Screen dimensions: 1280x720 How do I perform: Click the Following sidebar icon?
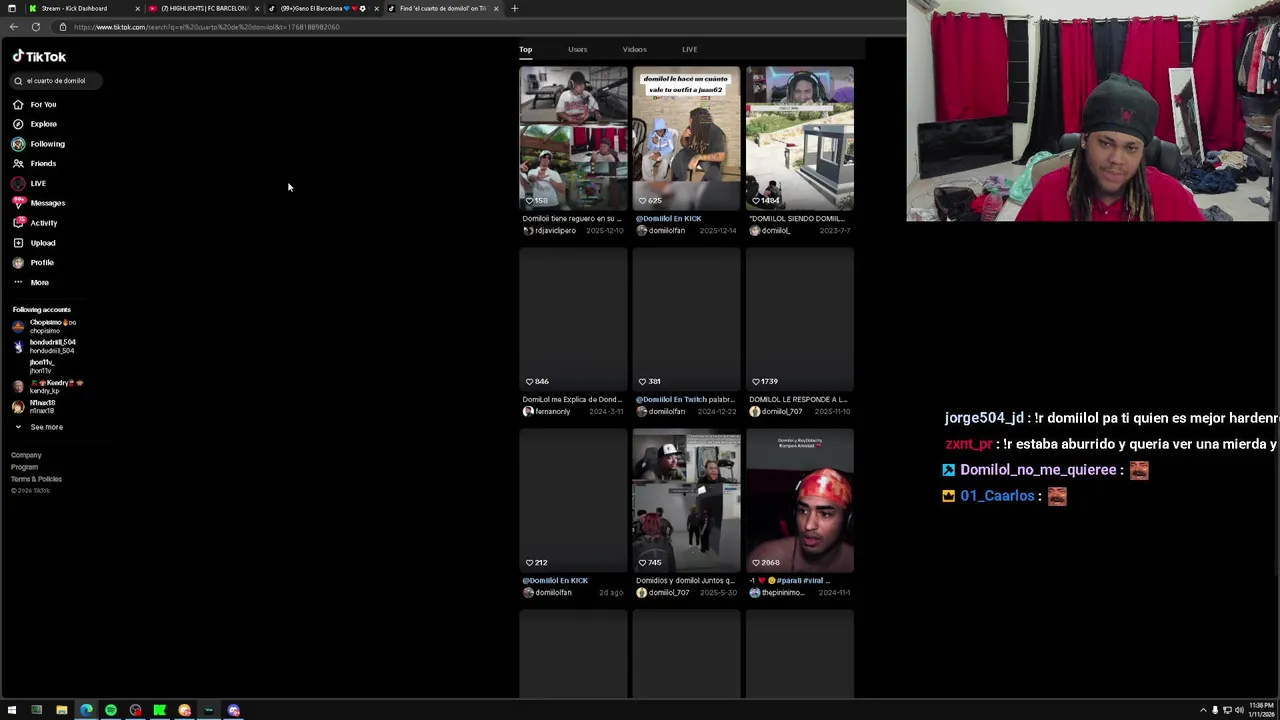pyautogui.click(x=18, y=144)
